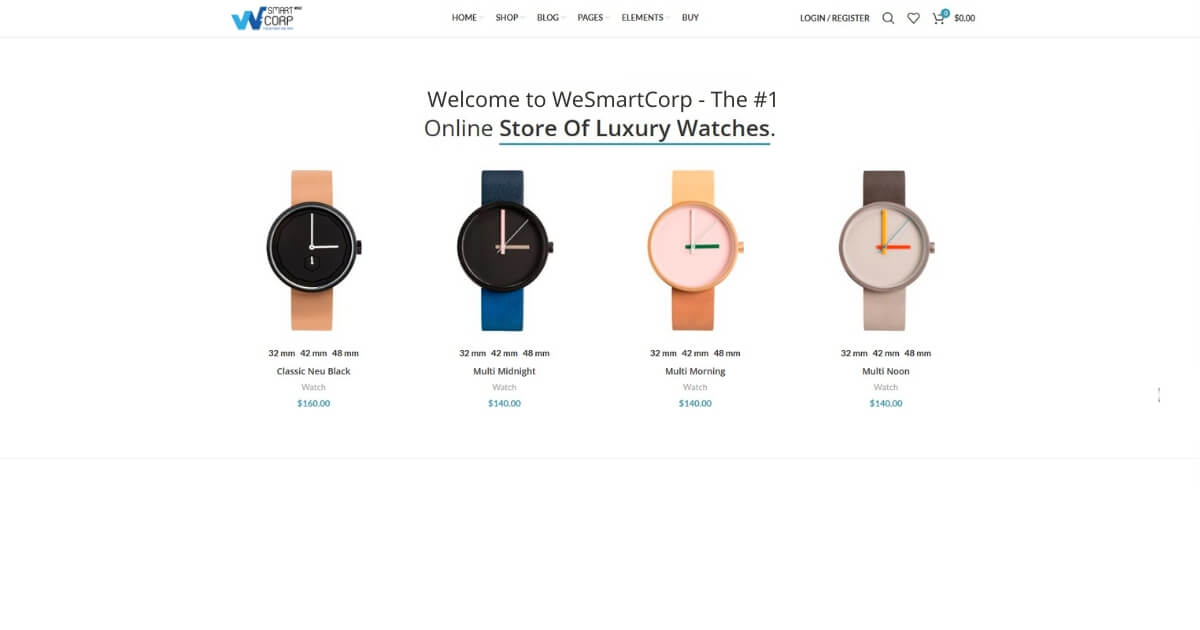Expand the BLOG menu dropdown
This screenshot has height=630, width=1200.
tap(549, 18)
